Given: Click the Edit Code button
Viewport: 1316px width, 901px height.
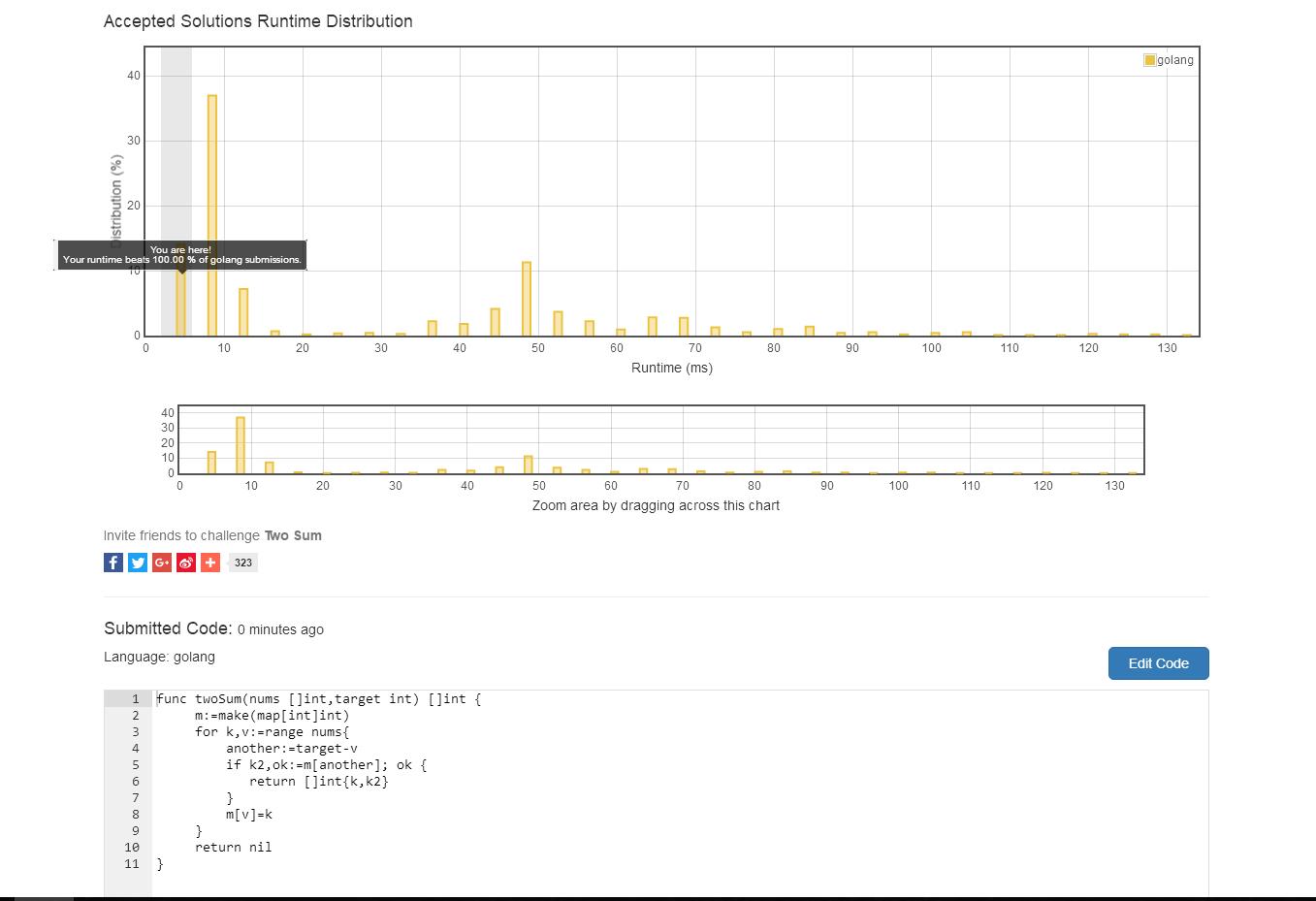Looking at the screenshot, I should pyautogui.click(x=1158, y=663).
